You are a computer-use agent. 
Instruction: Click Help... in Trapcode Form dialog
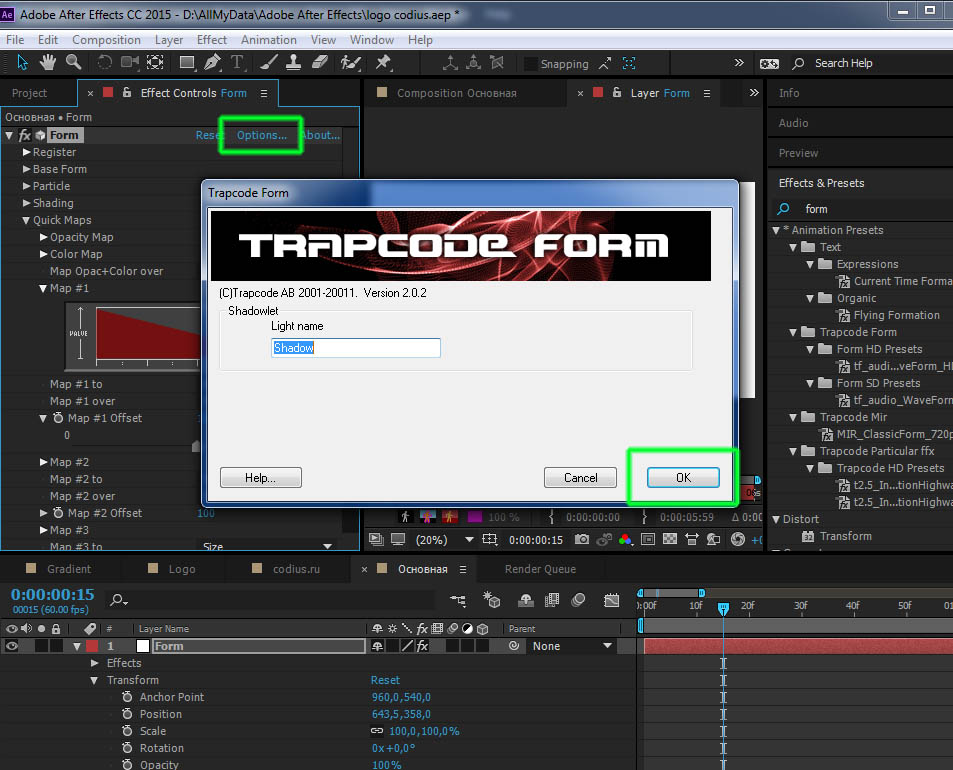coord(260,478)
